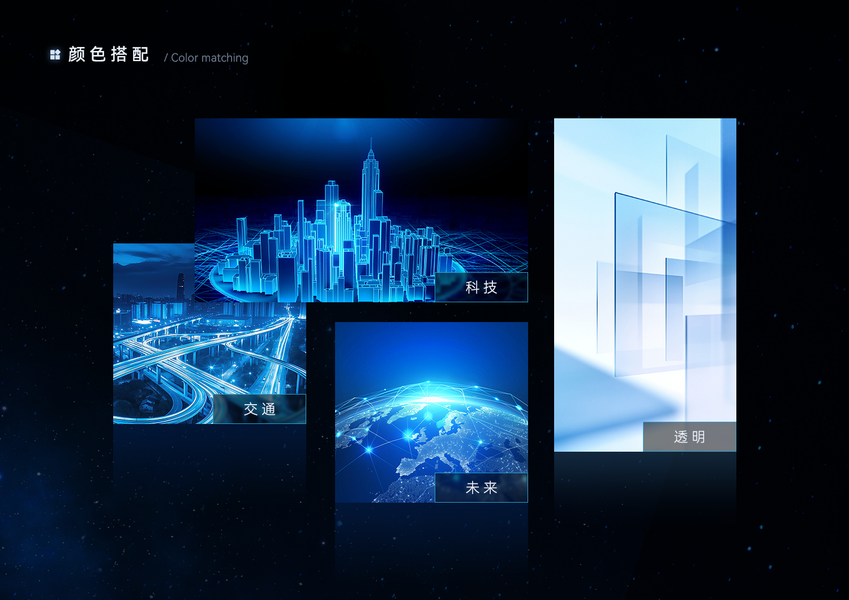Open the glowing earth network image

pyautogui.click(x=431, y=413)
